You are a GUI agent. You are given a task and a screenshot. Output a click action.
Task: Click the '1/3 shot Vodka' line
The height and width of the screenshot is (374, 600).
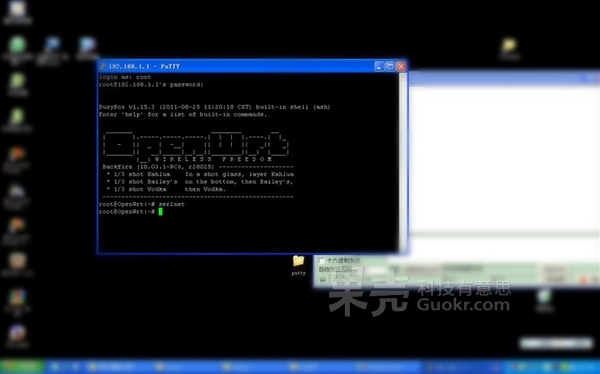(x=166, y=189)
